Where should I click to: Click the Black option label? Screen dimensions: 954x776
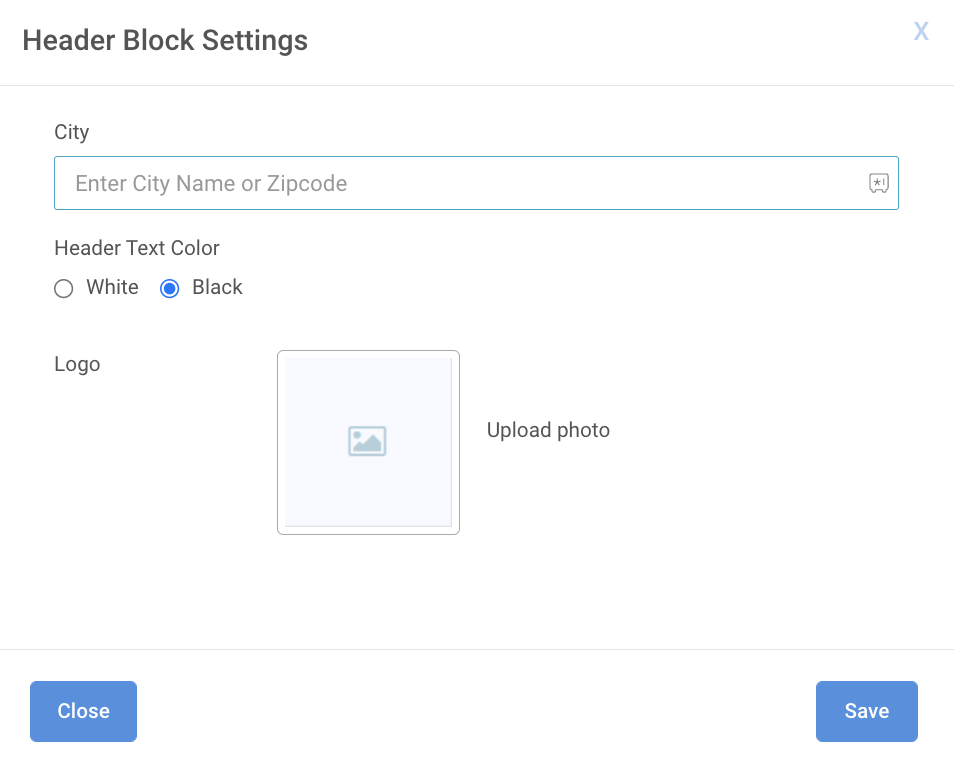pos(217,287)
